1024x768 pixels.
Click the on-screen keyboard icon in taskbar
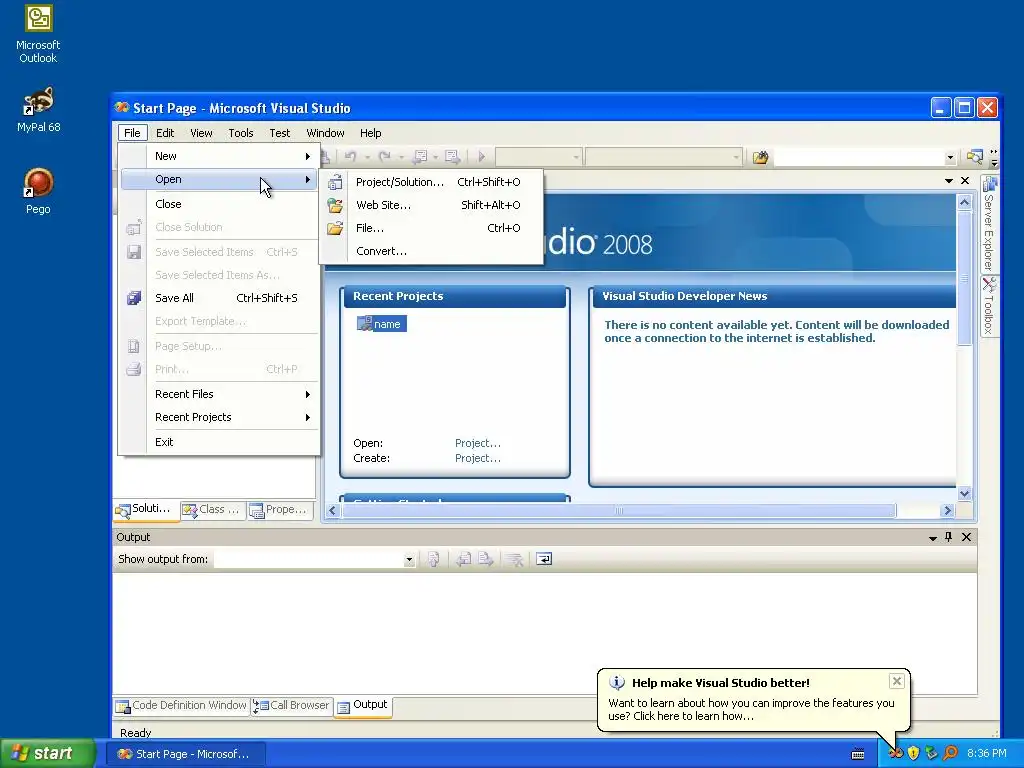click(858, 754)
